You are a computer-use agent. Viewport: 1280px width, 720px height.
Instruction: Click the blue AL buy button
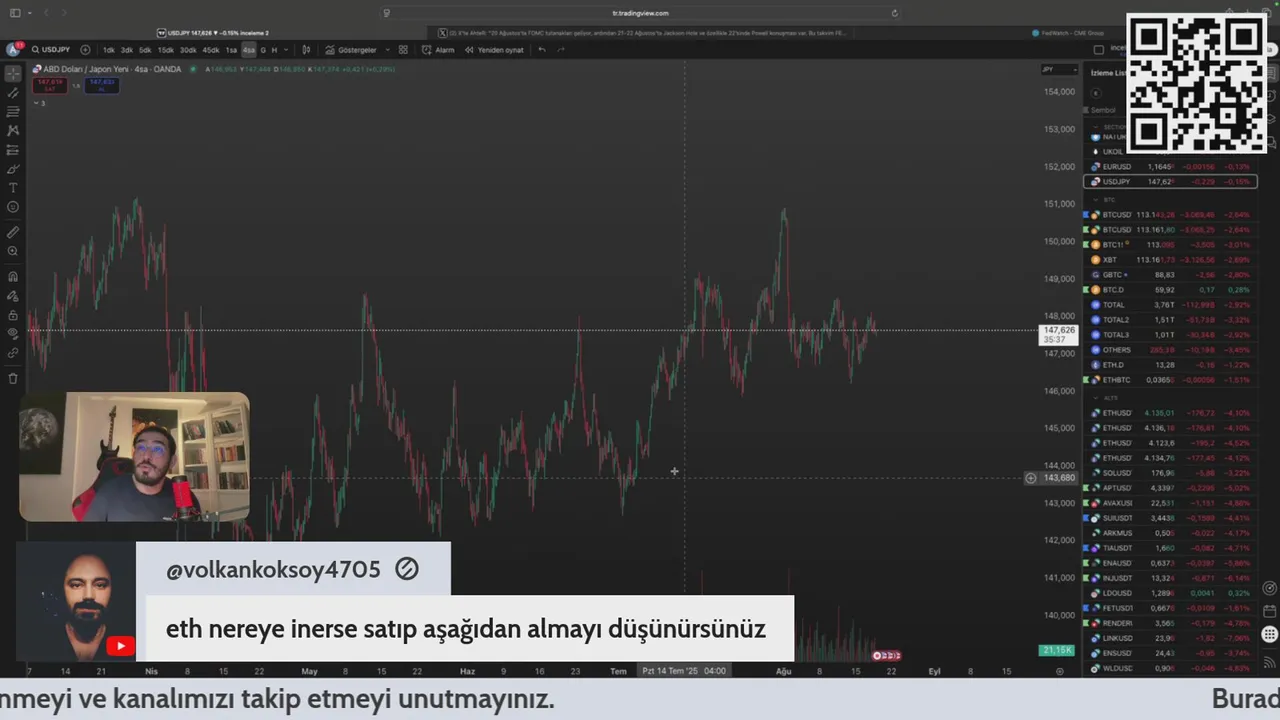point(102,85)
